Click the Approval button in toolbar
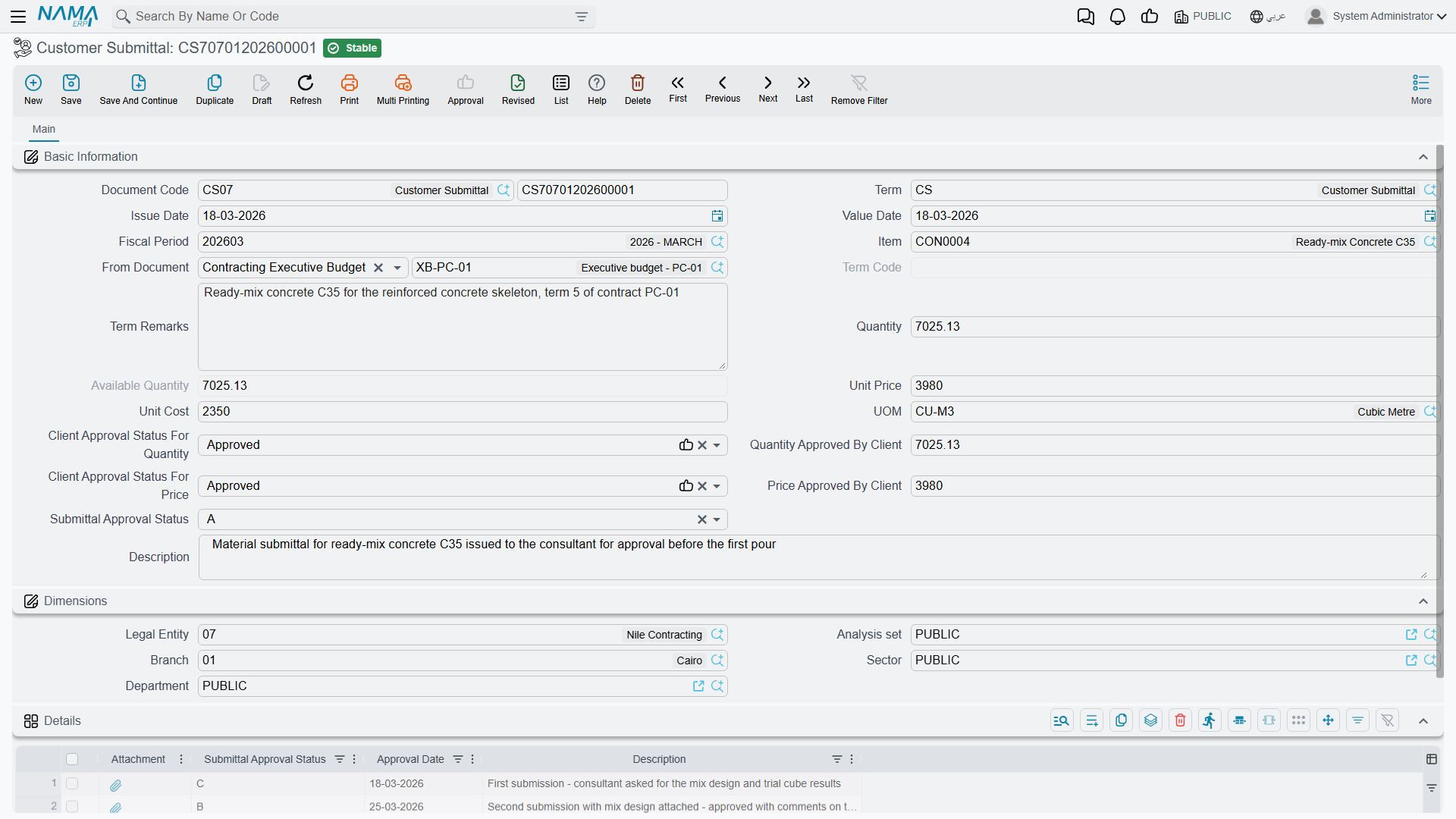 pos(466,89)
